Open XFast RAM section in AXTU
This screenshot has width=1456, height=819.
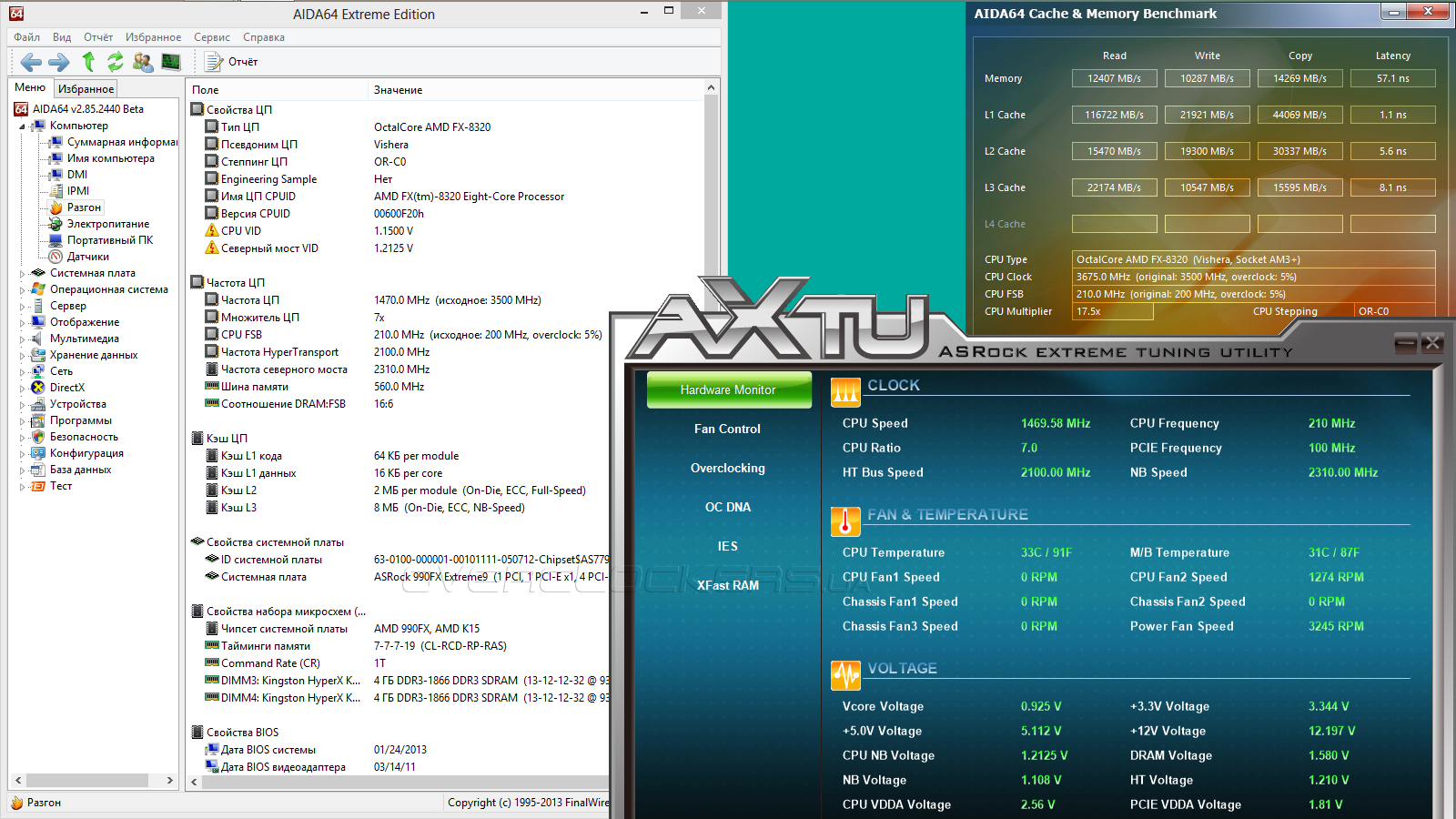pyautogui.click(x=728, y=585)
